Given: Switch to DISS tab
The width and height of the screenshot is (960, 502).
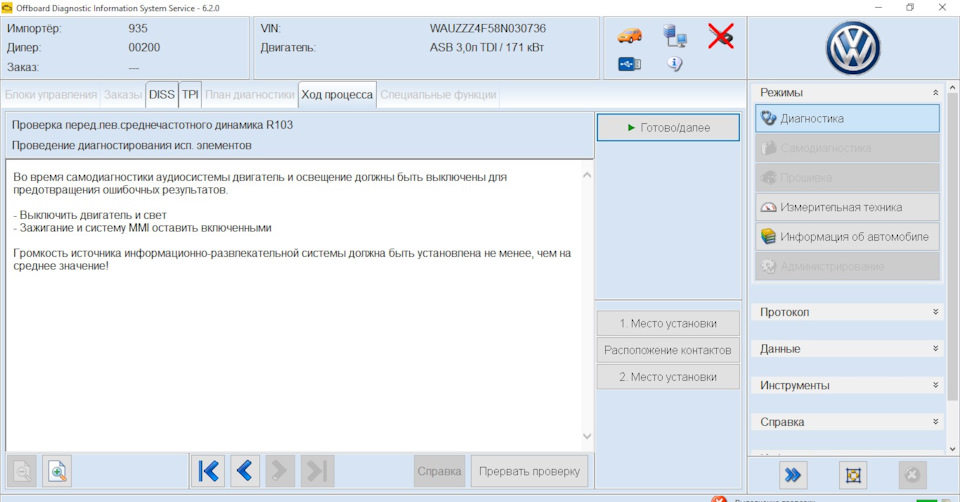Looking at the screenshot, I should point(162,95).
